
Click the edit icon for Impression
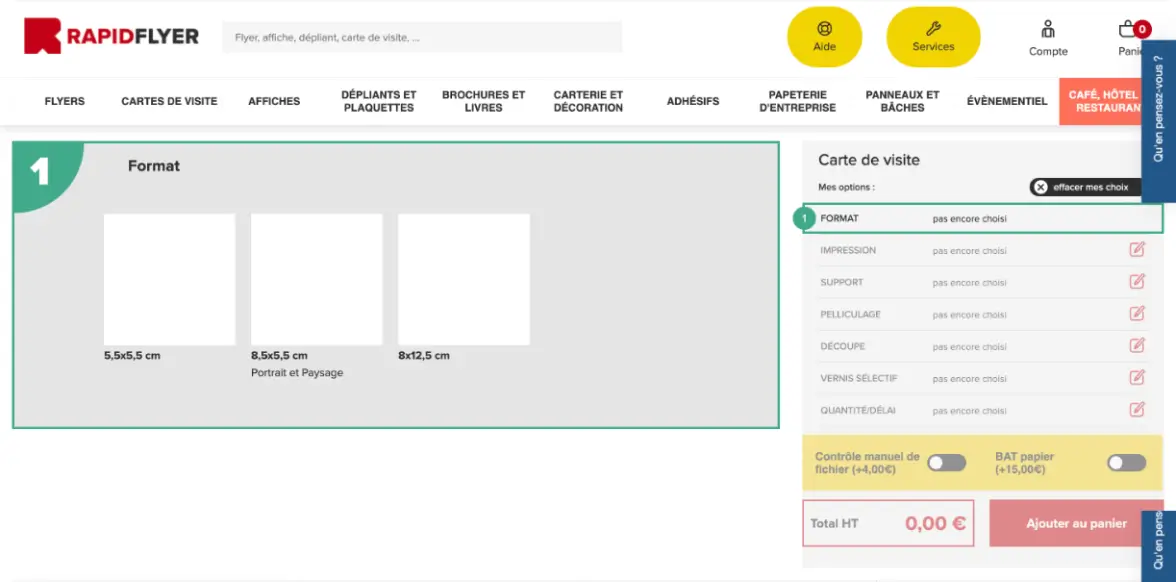[1137, 250]
